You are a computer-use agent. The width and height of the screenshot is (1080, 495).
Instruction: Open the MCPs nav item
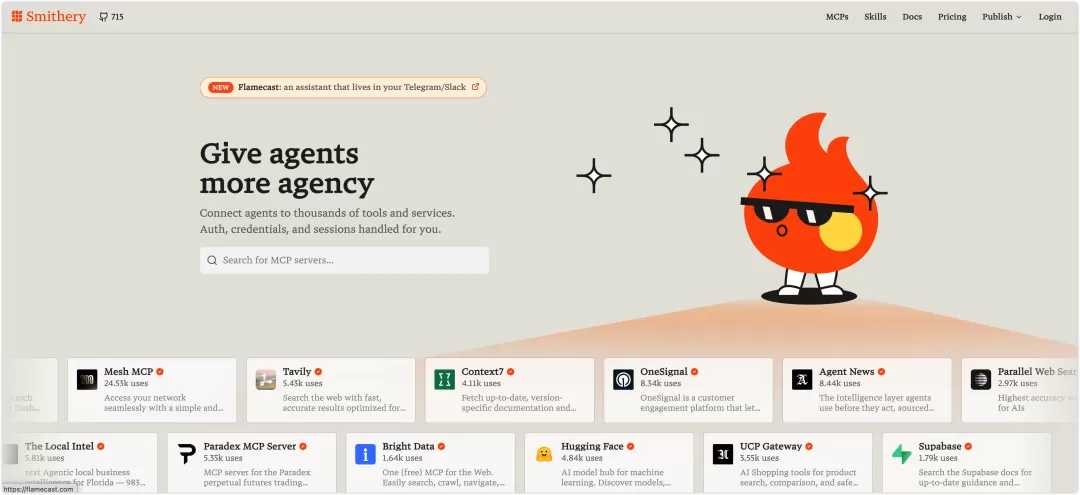pos(837,17)
